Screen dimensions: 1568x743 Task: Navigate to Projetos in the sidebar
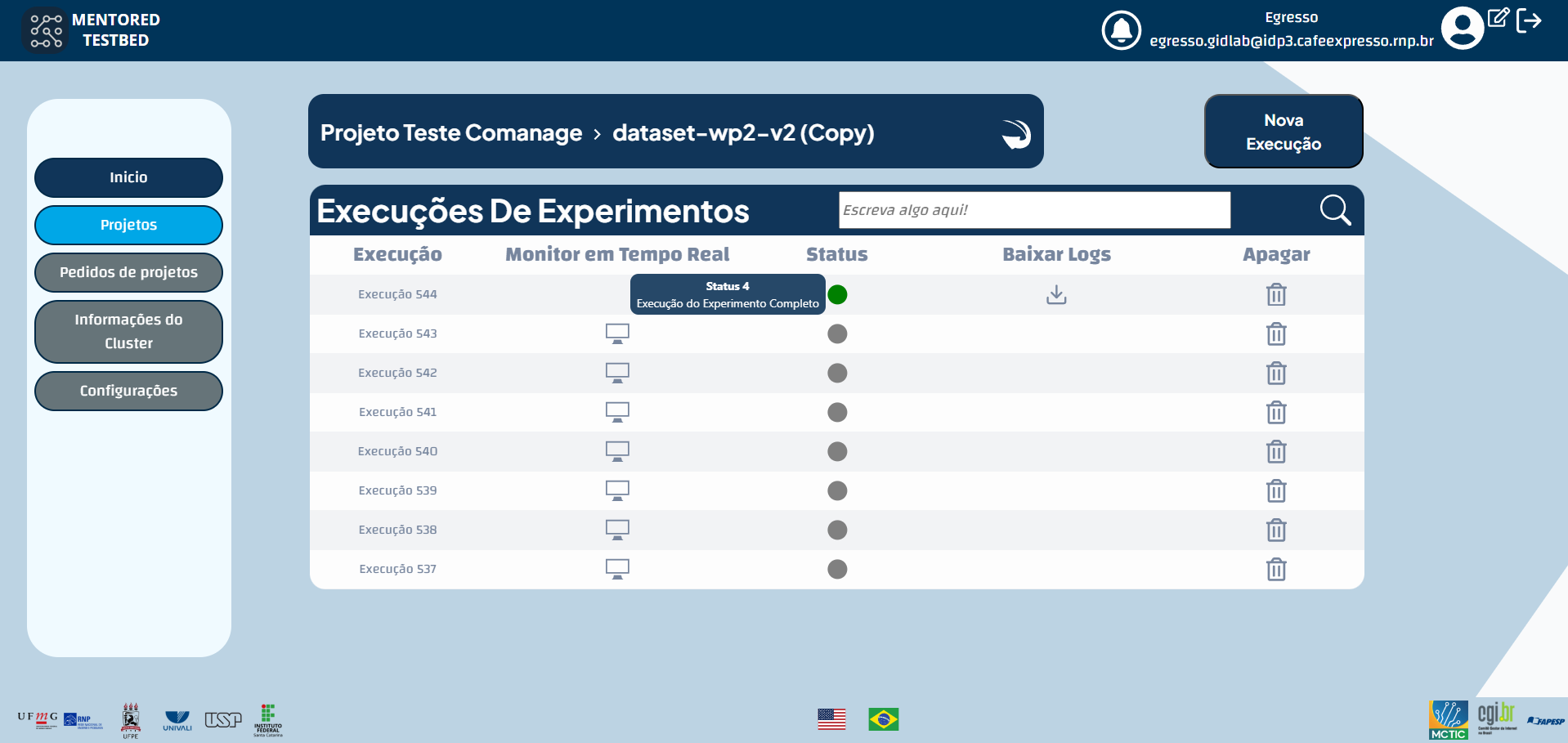coord(128,225)
